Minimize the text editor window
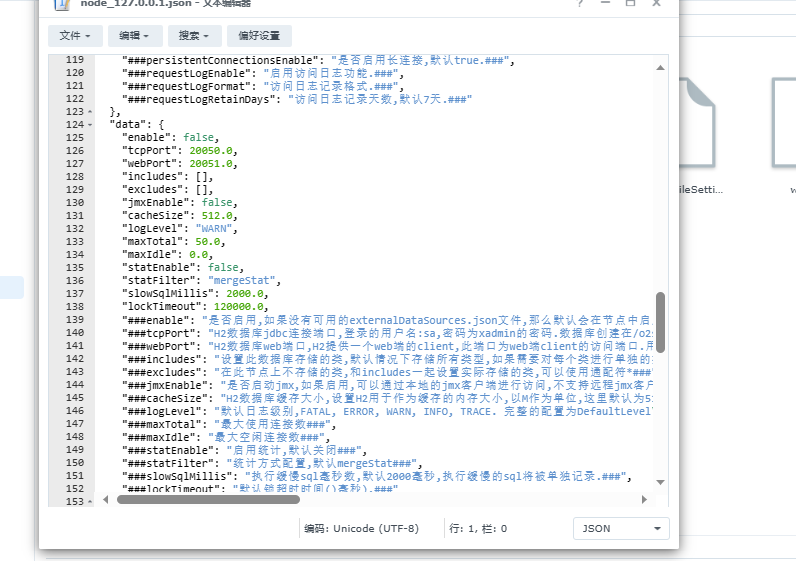Image resolution: width=796 pixels, height=561 pixels. [x=605, y=3]
